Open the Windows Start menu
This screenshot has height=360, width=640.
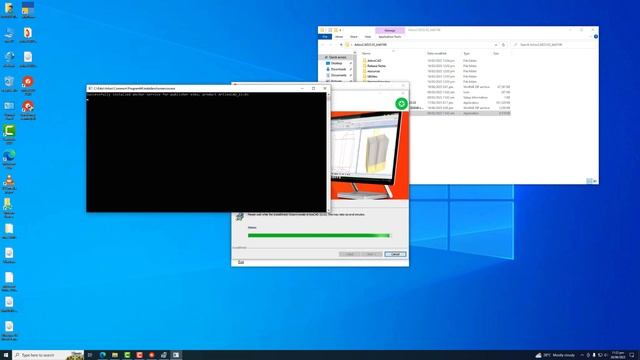pos(6,355)
